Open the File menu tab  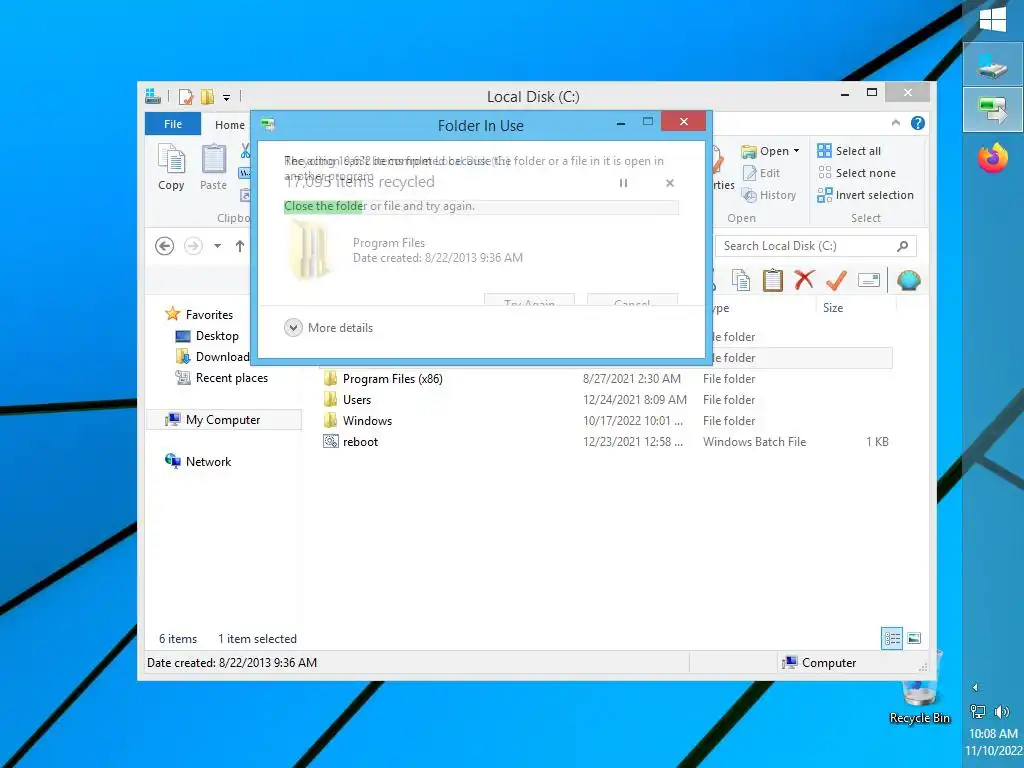(173, 124)
